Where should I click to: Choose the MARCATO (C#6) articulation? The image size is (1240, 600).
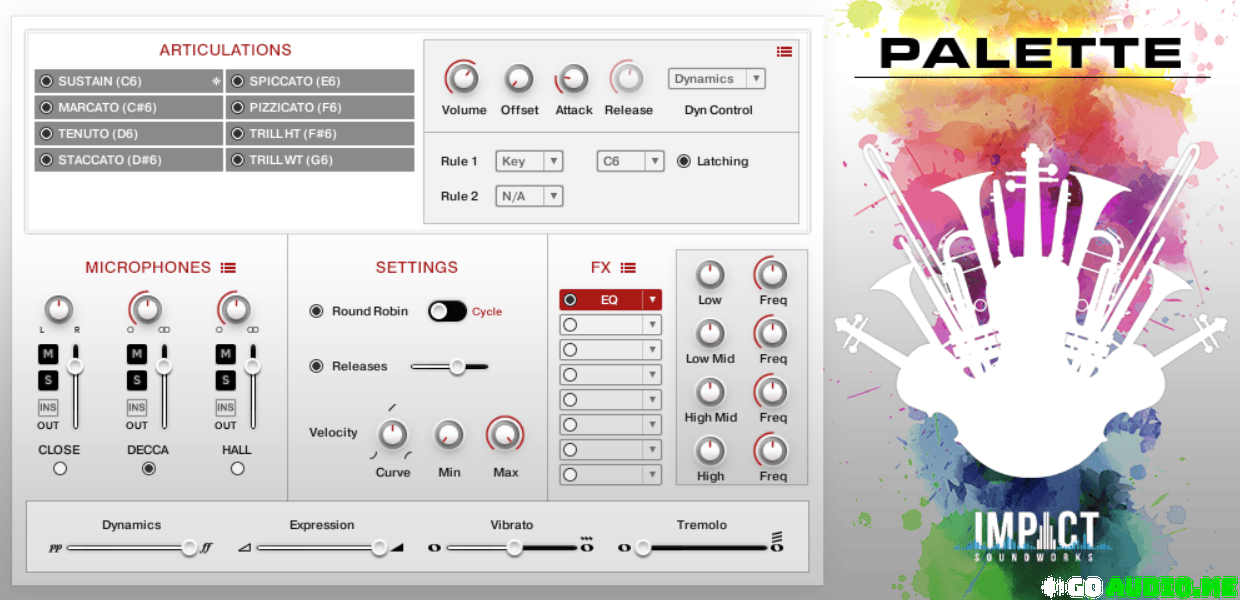[128, 107]
